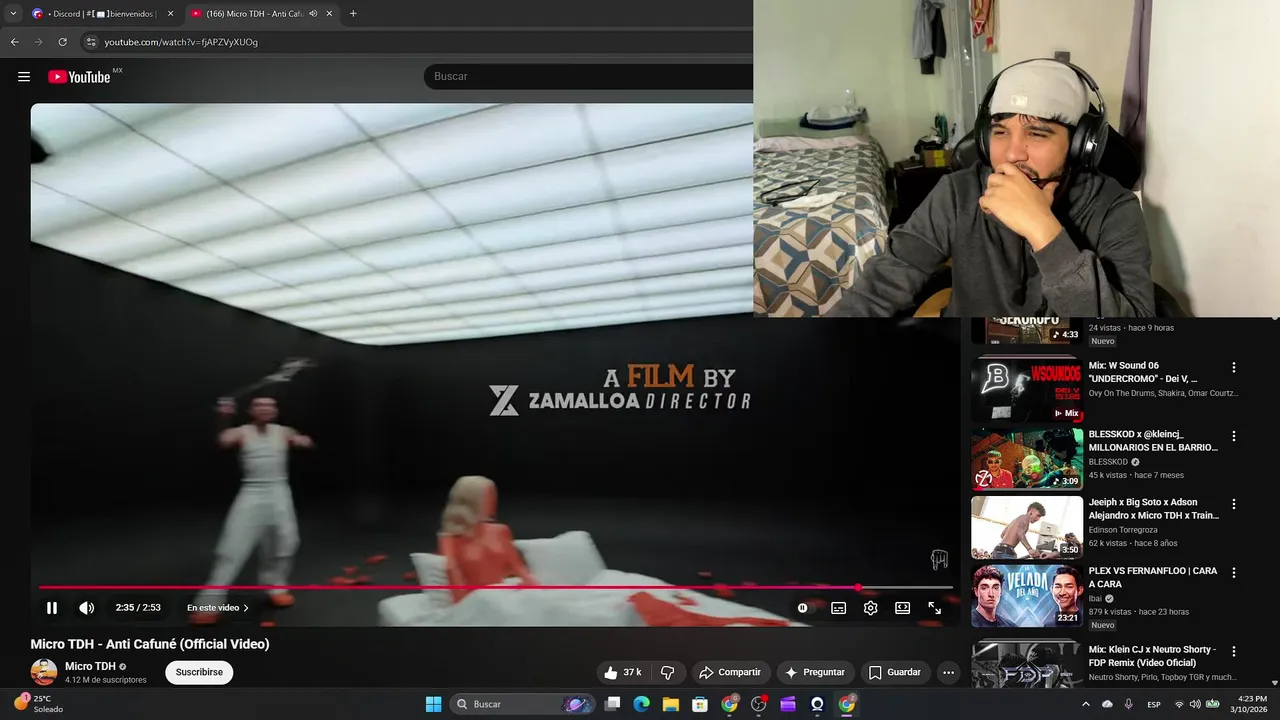Switch to theater mode

pos(902,608)
